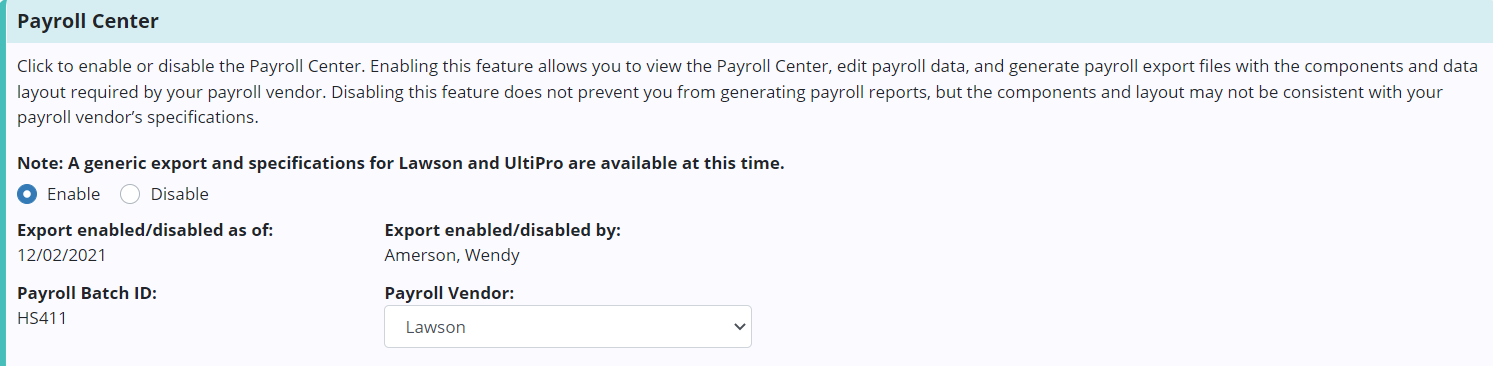Click the "Payroll Vendor:" field label

pyautogui.click(x=449, y=293)
